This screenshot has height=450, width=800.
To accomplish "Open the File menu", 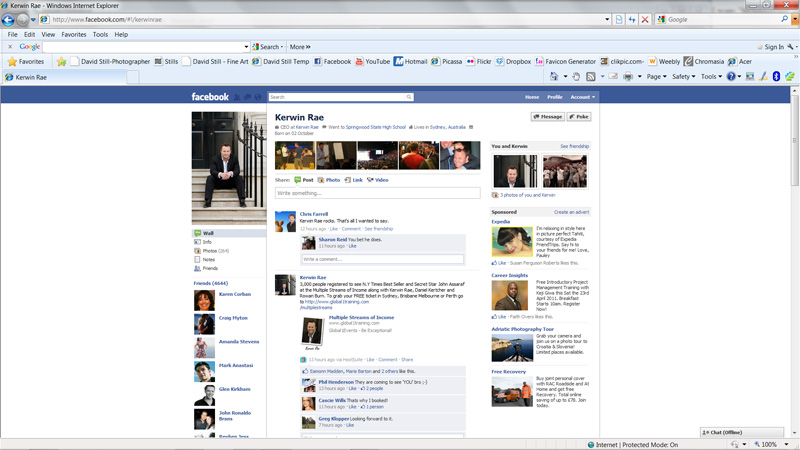I will (13, 34).
